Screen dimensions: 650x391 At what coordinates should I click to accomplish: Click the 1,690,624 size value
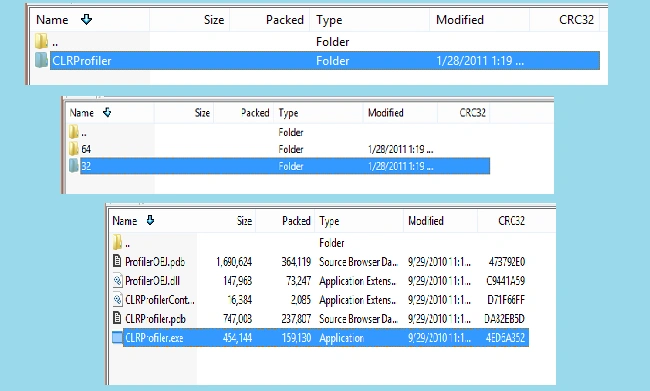point(234,262)
